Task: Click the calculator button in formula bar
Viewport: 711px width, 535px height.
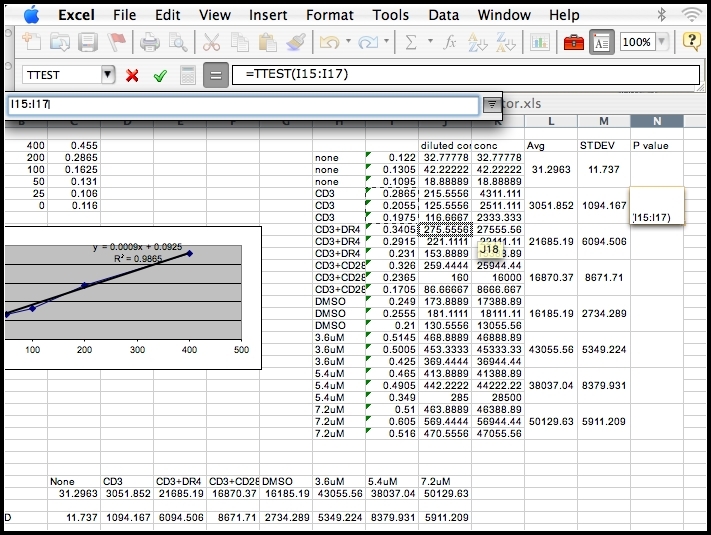Action: coord(187,75)
